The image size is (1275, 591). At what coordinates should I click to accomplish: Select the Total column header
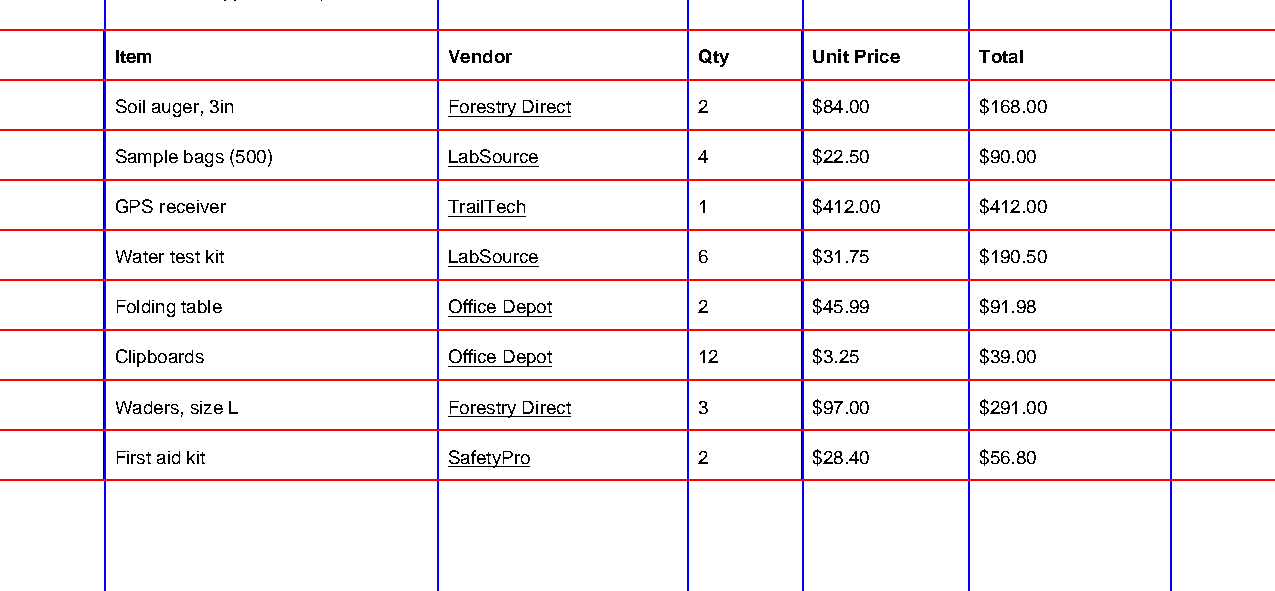coord(1070,55)
